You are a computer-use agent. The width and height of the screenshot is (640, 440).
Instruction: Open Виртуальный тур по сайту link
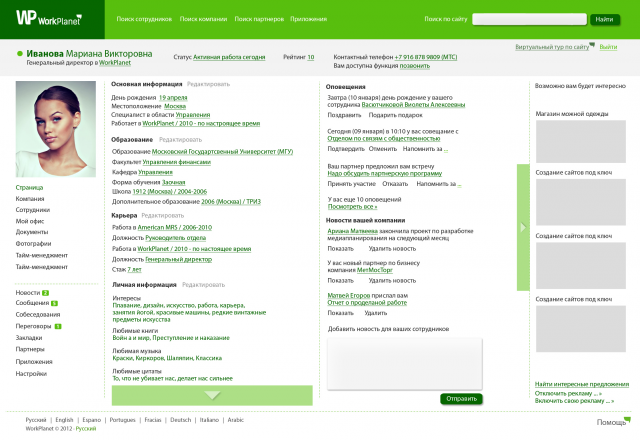point(552,47)
